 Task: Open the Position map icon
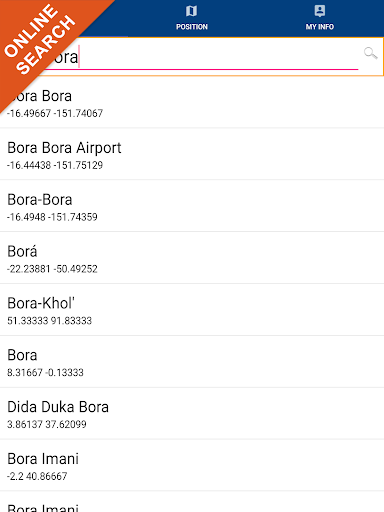(191, 11)
